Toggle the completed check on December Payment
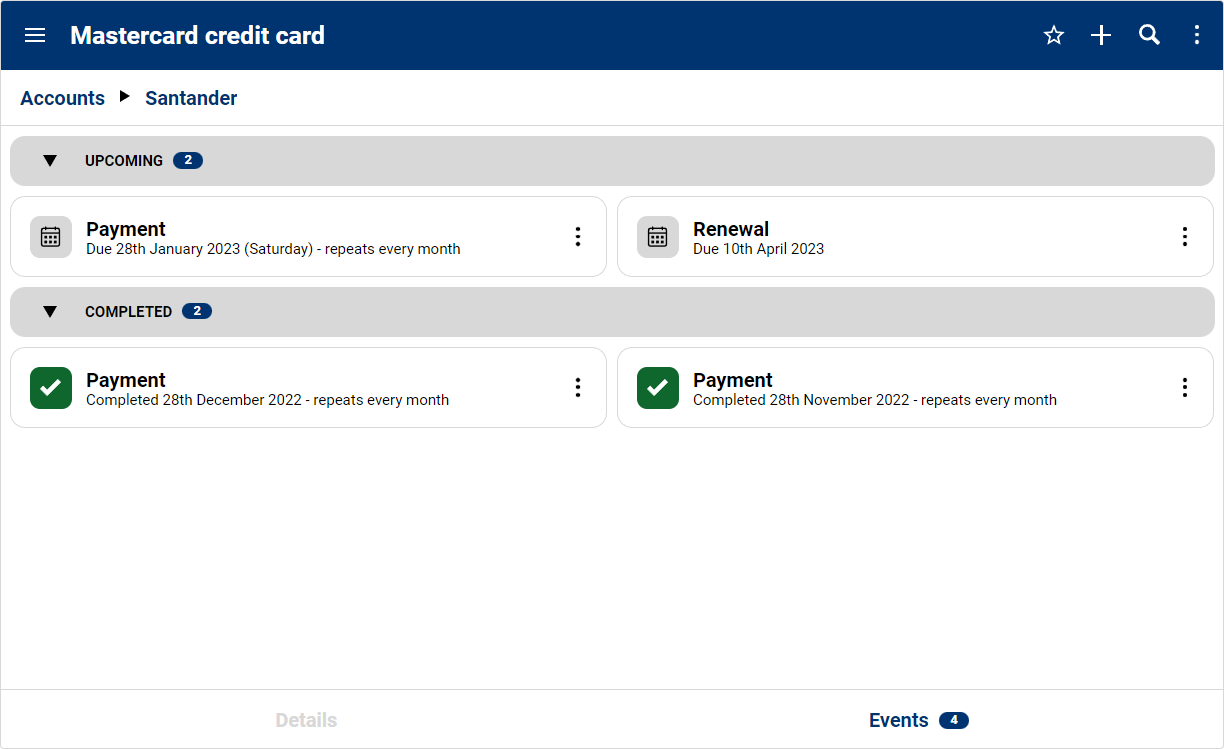This screenshot has height=749, width=1224. [51, 388]
